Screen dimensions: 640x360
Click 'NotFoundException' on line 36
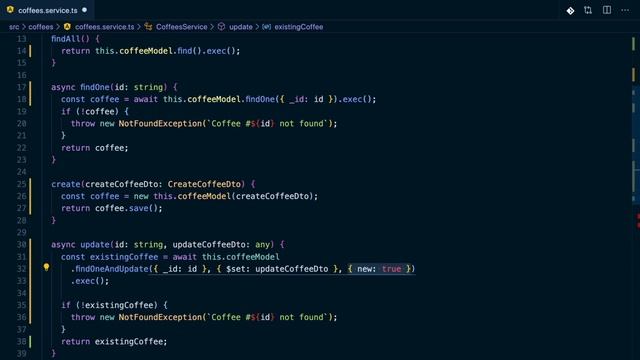click(x=160, y=317)
